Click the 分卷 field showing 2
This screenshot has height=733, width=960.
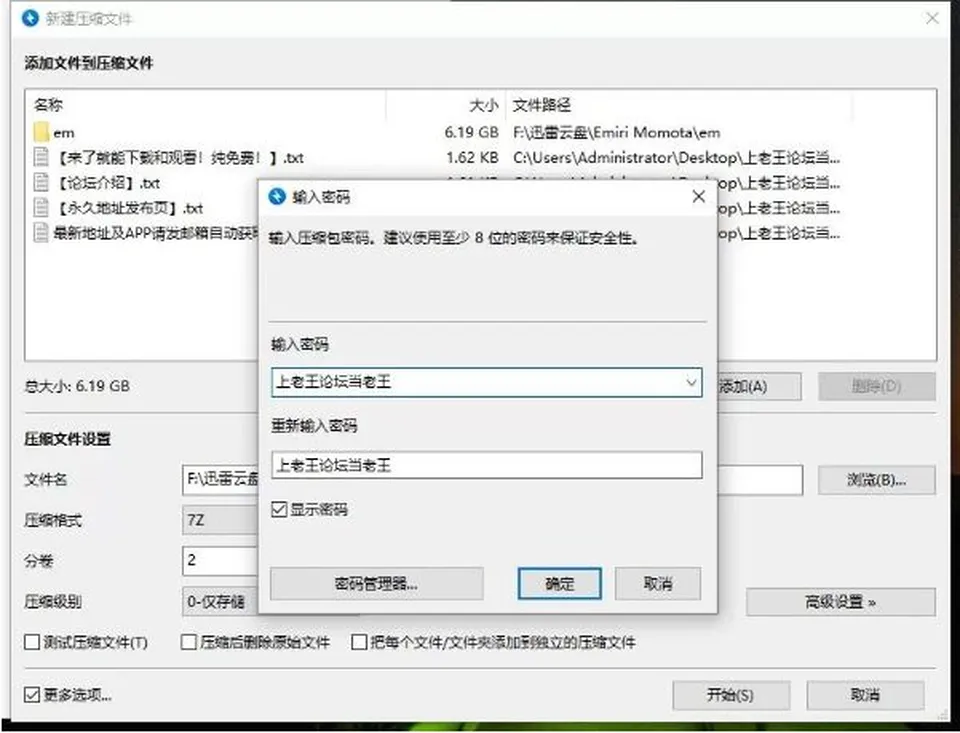point(220,561)
